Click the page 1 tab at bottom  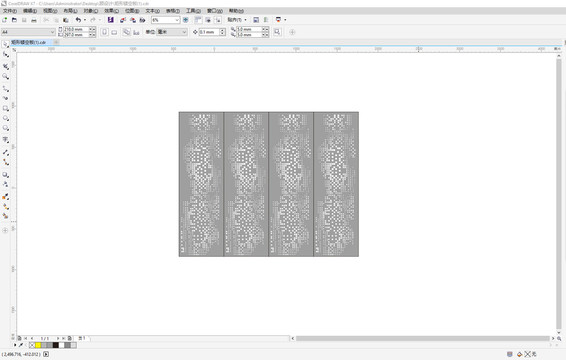pyautogui.click(x=82, y=338)
